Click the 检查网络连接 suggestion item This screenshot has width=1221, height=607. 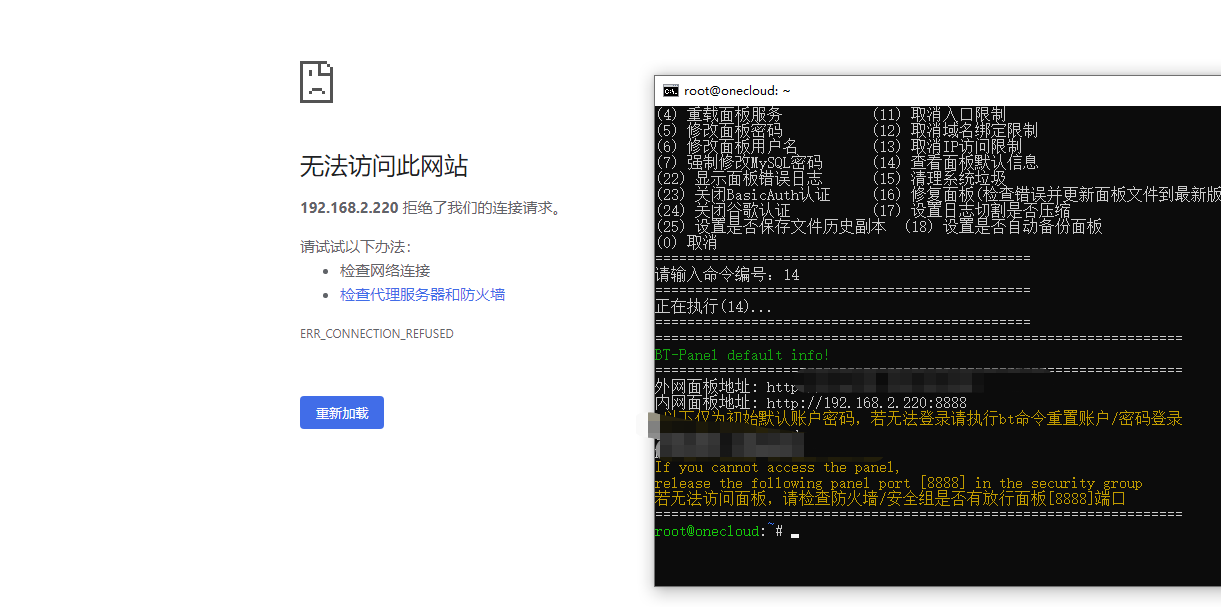click(x=385, y=270)
